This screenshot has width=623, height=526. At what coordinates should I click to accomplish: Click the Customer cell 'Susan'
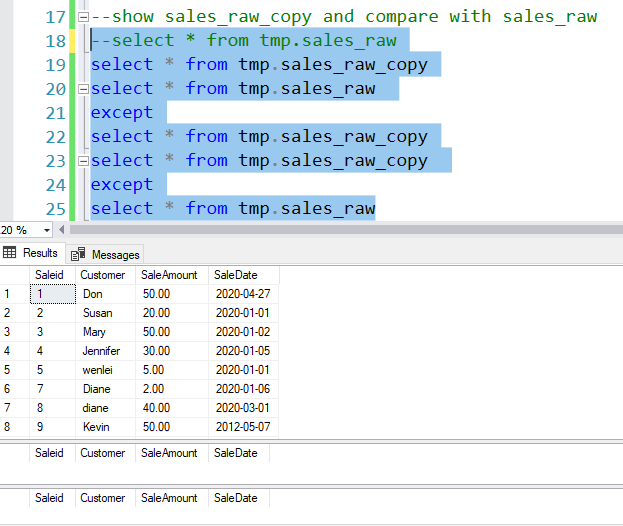[x=105, y=313]
